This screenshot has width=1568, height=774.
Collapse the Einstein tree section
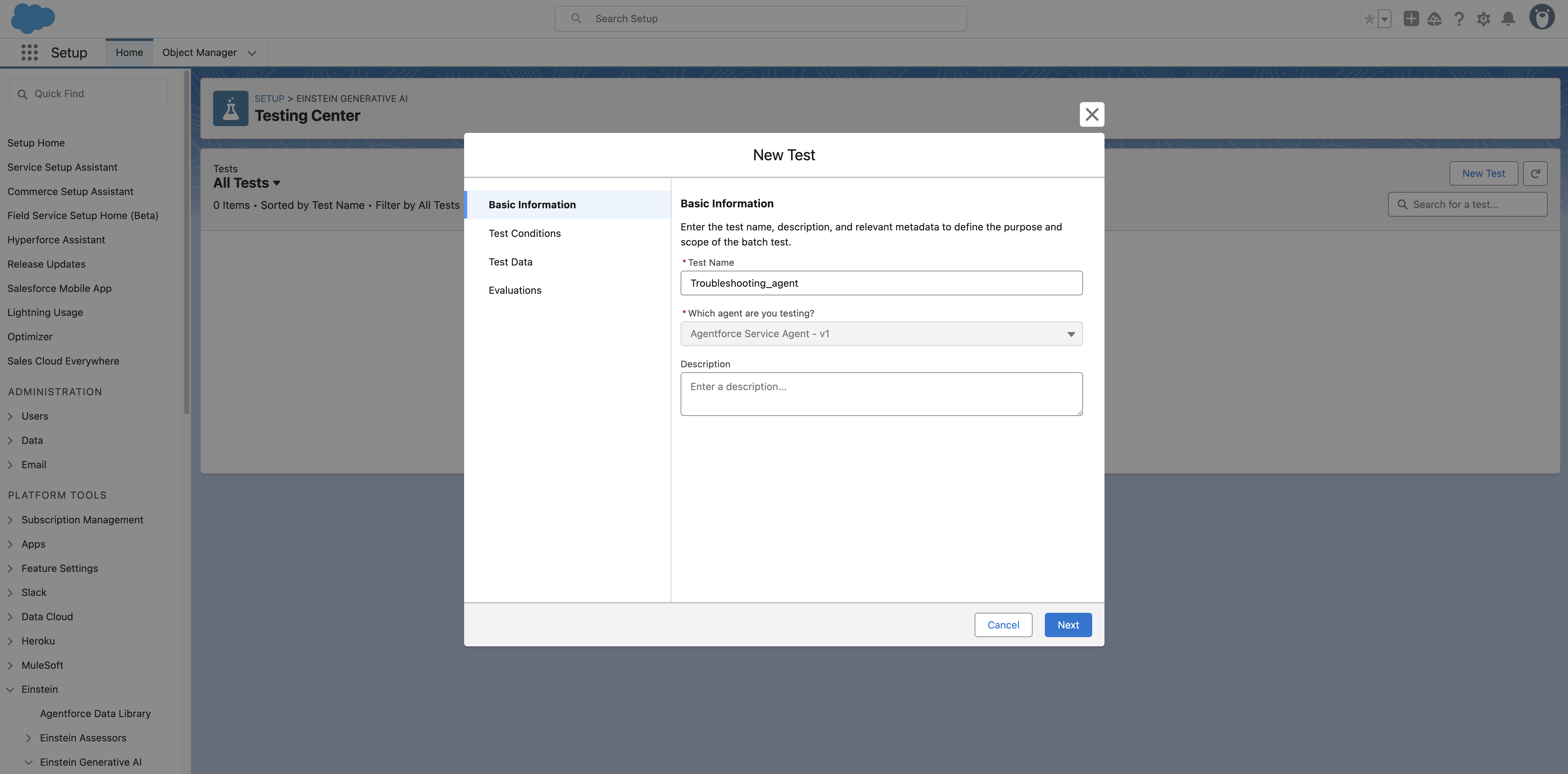10,689
